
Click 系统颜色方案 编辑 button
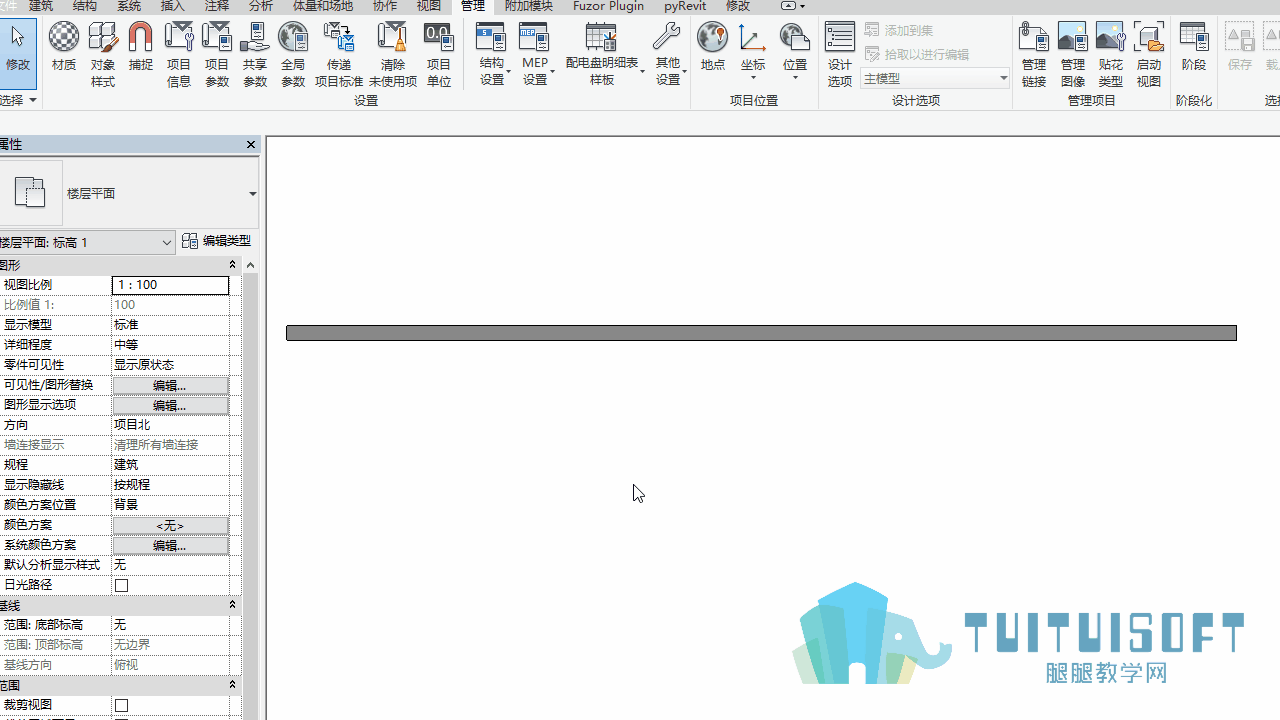pyautogui.click(x=170, y=545)
